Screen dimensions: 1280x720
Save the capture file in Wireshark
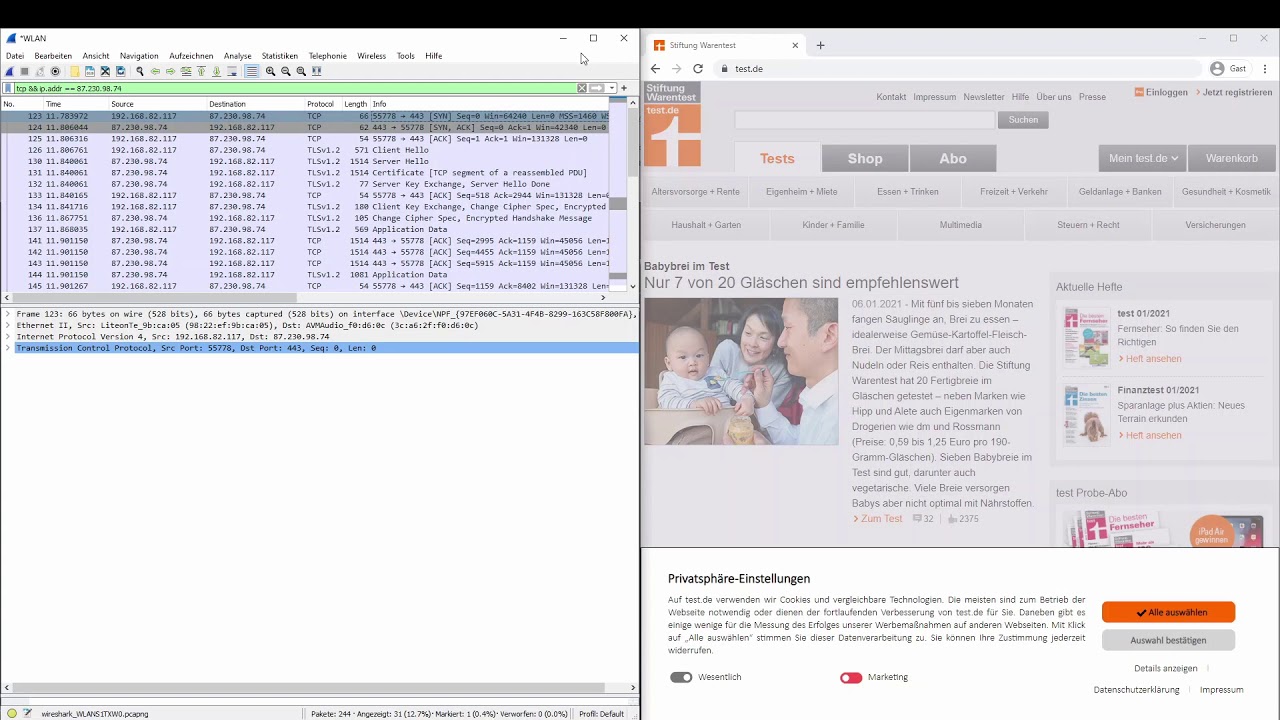coord(90,71)
